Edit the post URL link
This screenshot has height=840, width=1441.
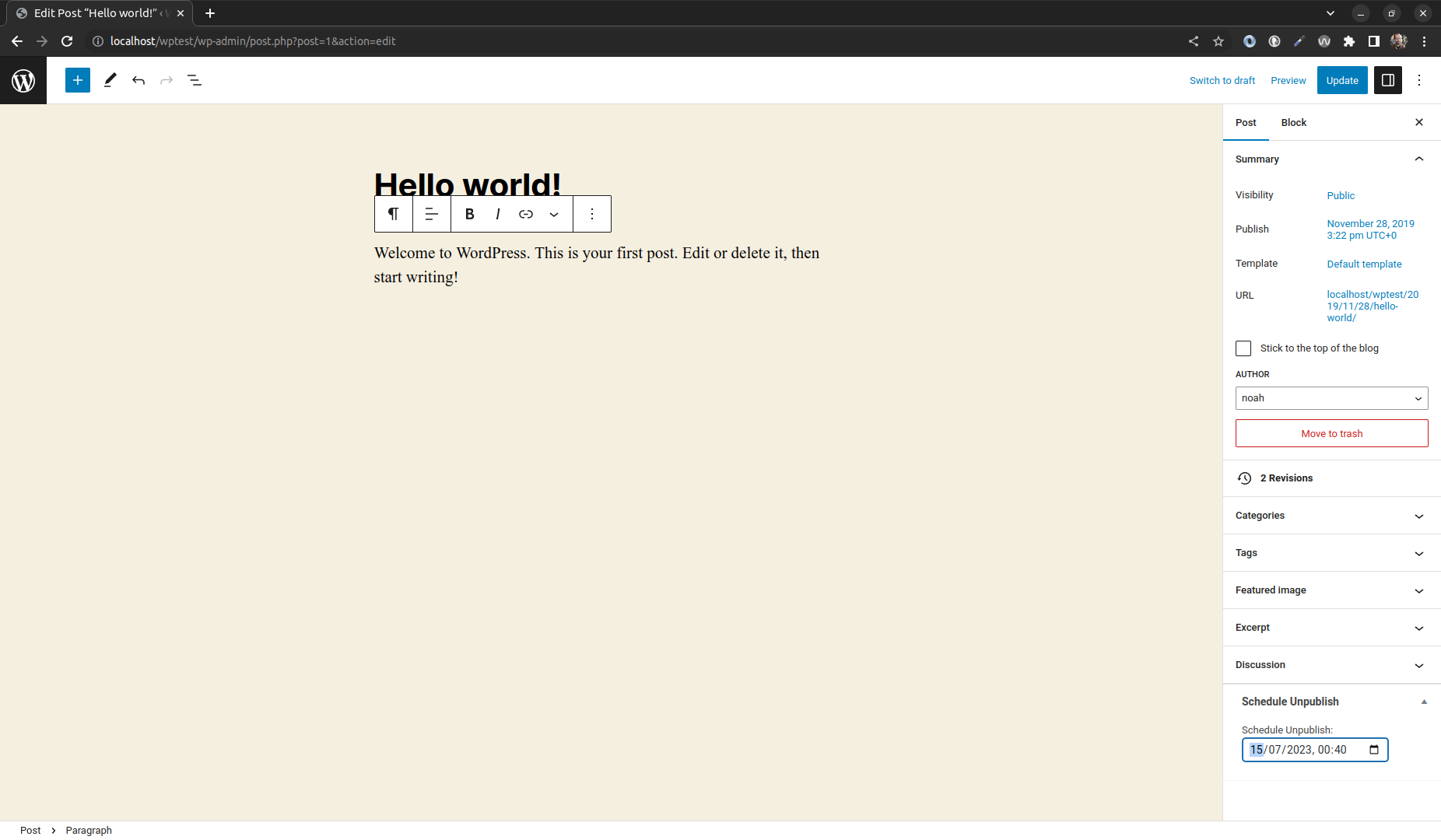[1373, 306]
